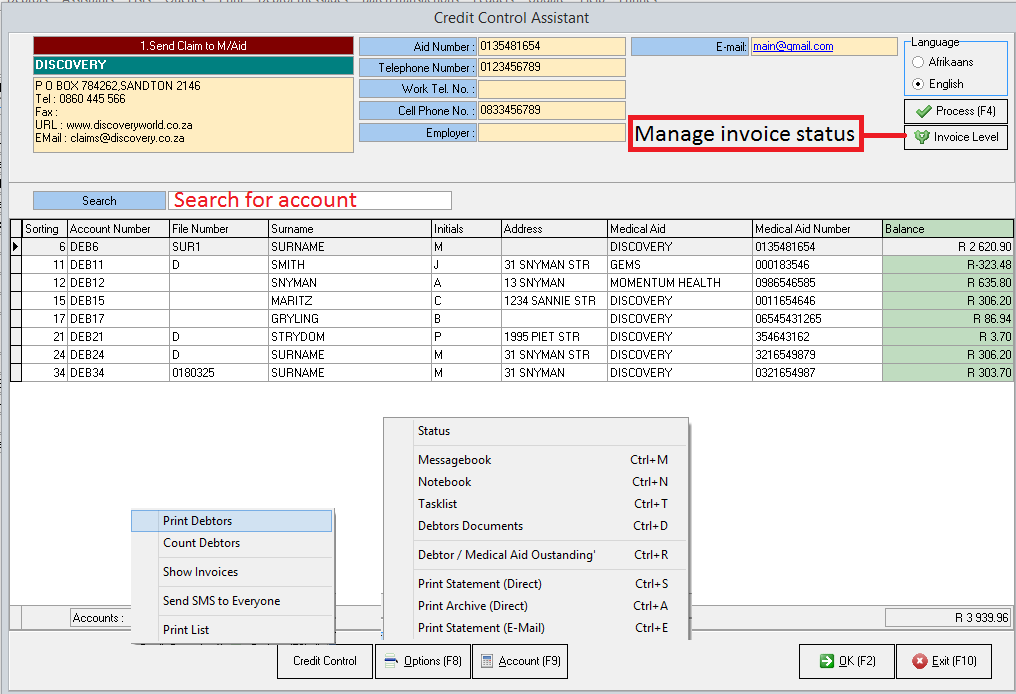Viewport: 1016px width, 694px height.
Task: Select the English language radio button
Action: [918, 84]
